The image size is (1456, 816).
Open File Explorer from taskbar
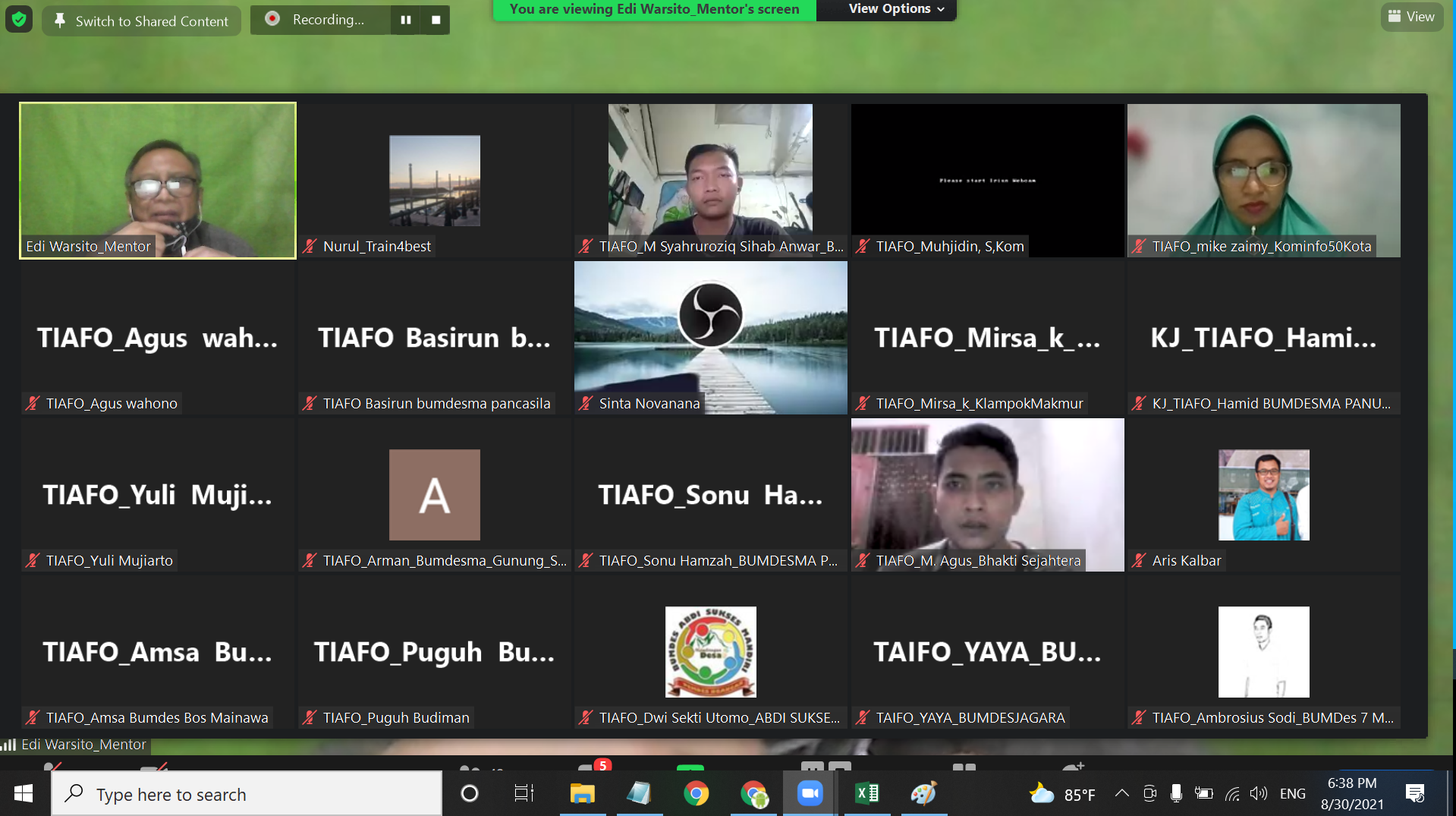coord(582,794)
